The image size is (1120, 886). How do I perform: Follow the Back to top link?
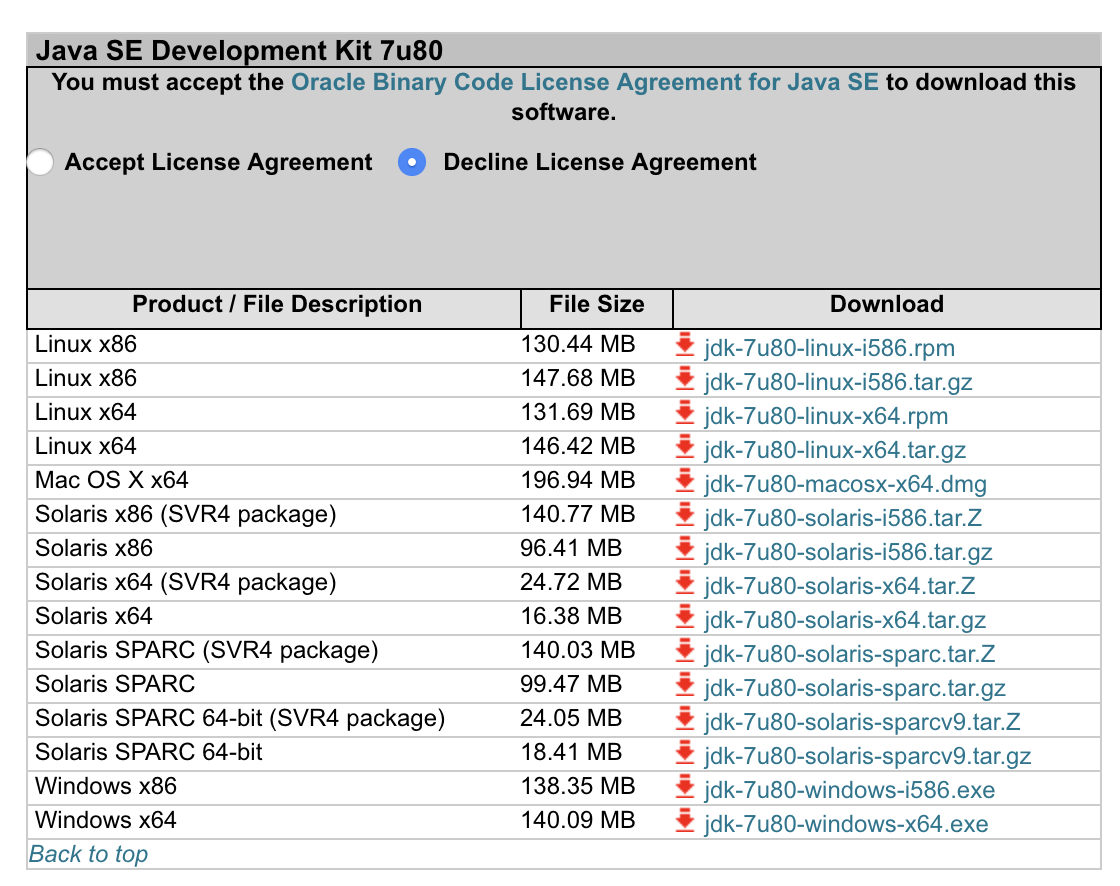click(89, 854)
